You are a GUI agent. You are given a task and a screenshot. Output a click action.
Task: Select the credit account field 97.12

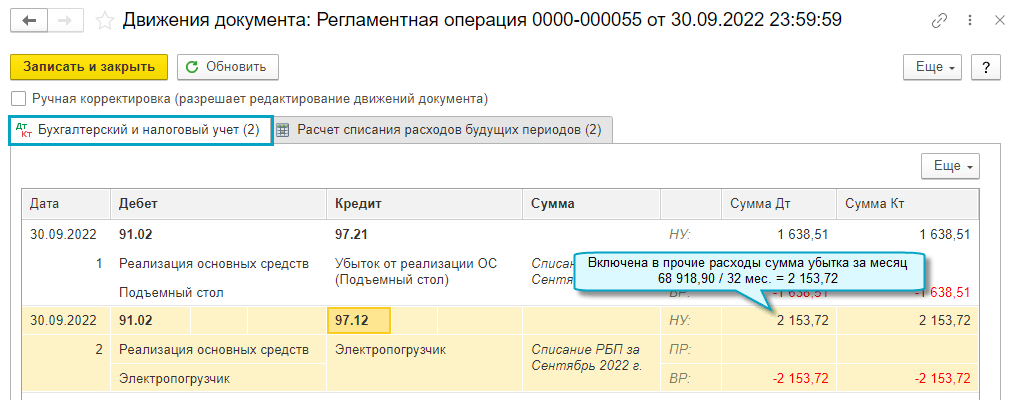358,321
